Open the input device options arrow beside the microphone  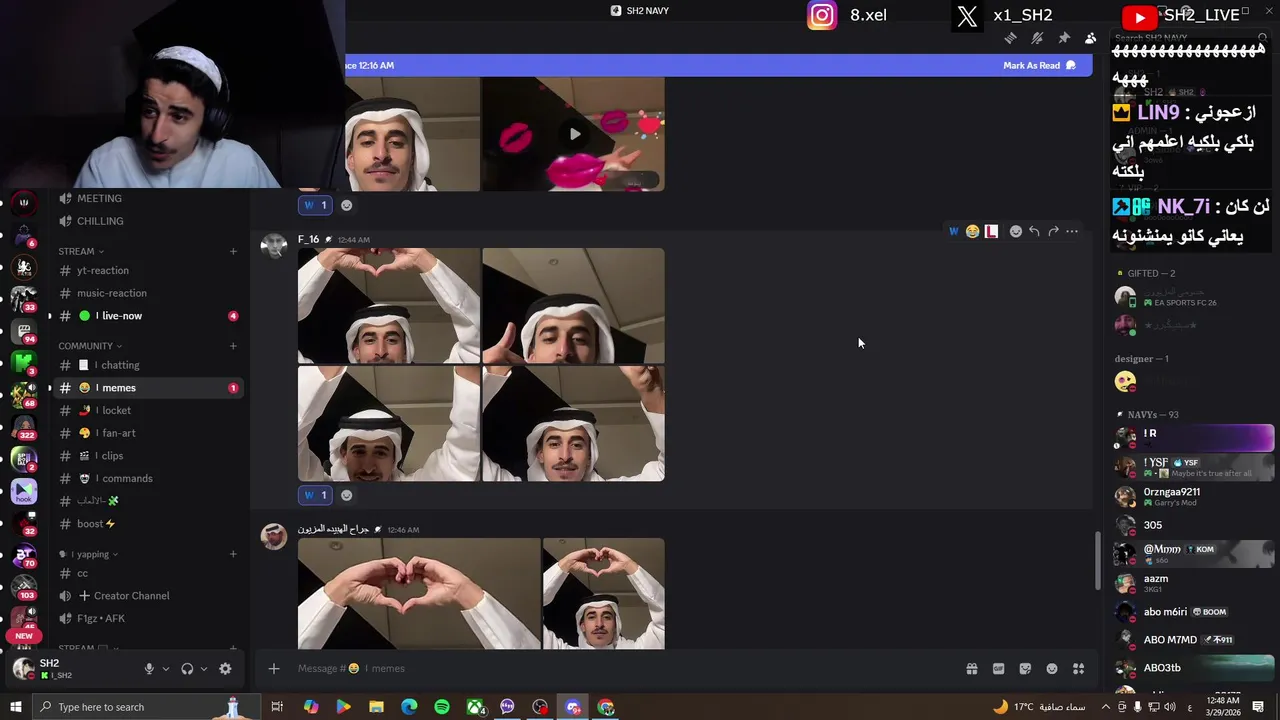[166, 669]
